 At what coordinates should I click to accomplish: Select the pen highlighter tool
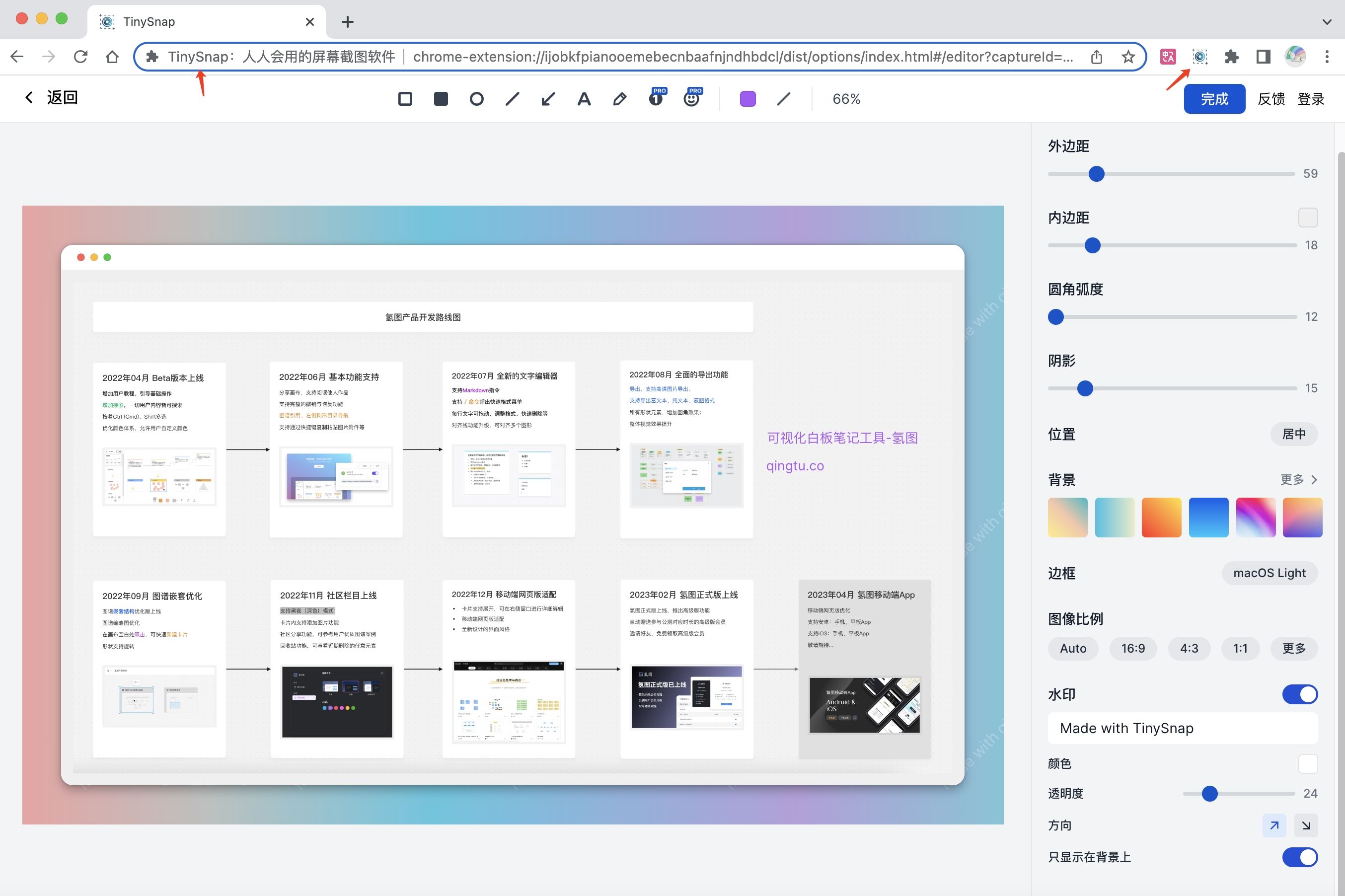pos(619,99)
